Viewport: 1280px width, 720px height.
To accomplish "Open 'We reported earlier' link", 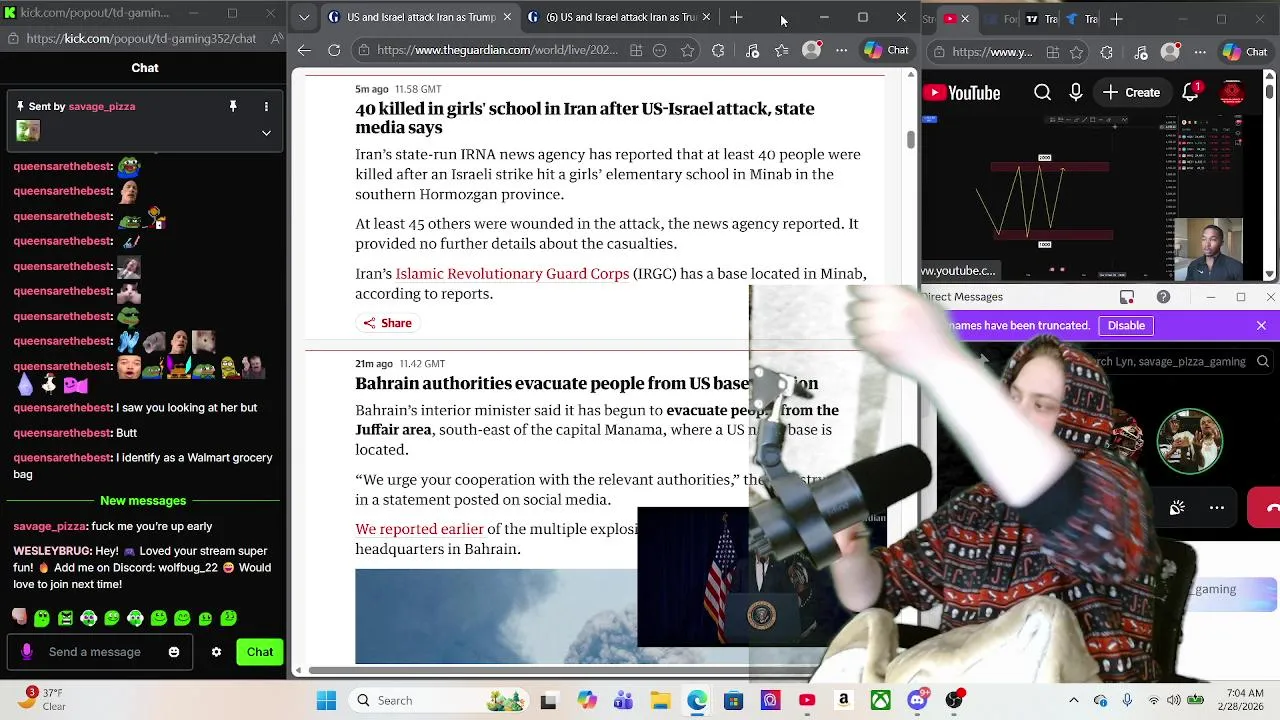I will pos(419,529).
